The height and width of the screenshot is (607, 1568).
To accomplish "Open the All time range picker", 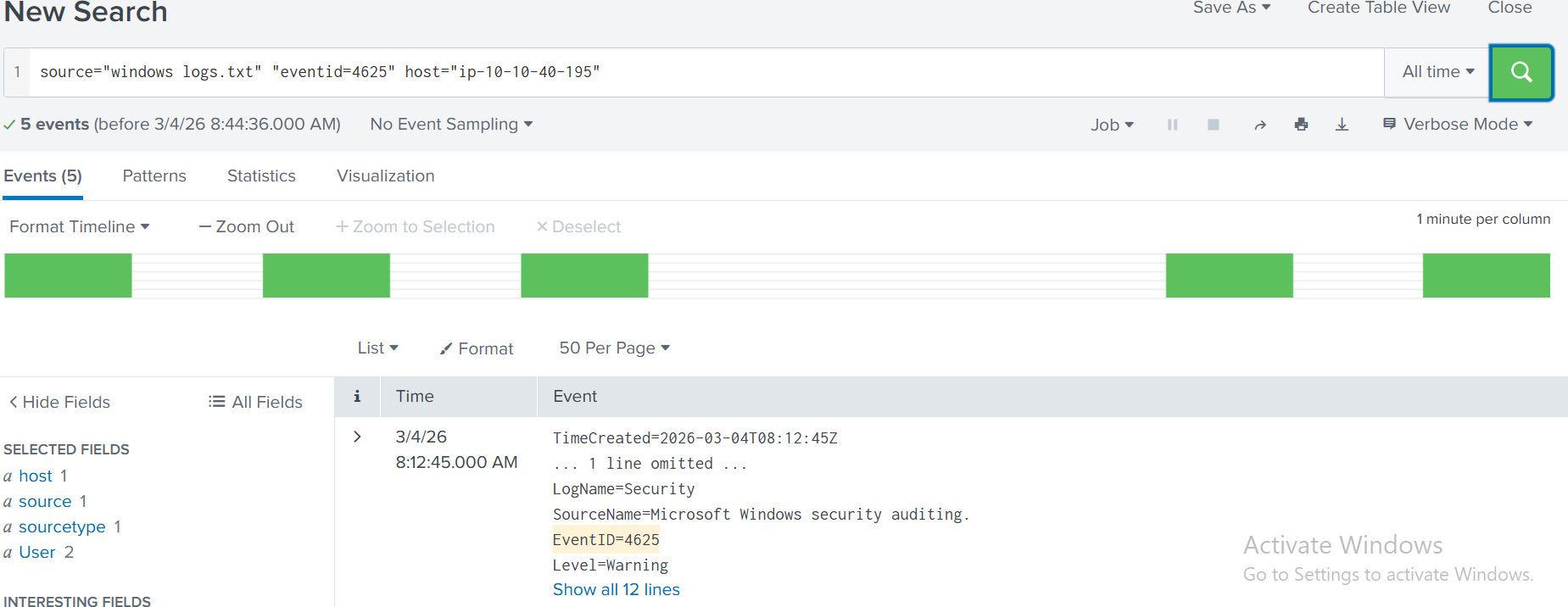I will 1437,72.
